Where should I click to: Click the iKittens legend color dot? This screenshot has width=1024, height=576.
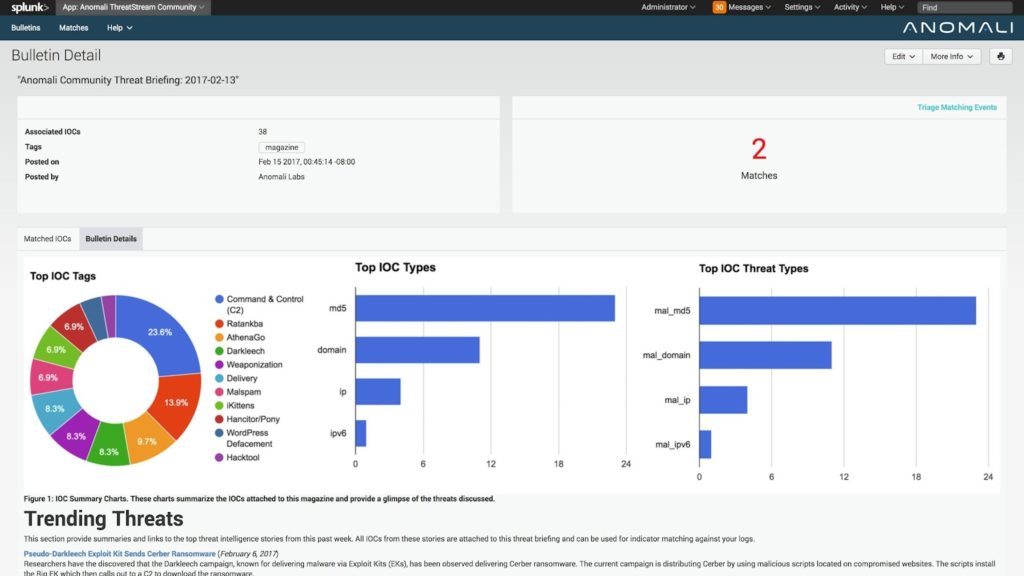[x=219, y=406]
